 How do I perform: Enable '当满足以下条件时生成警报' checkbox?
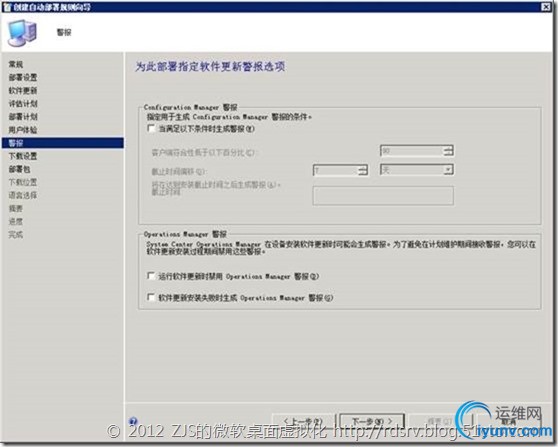pos(151,128)
